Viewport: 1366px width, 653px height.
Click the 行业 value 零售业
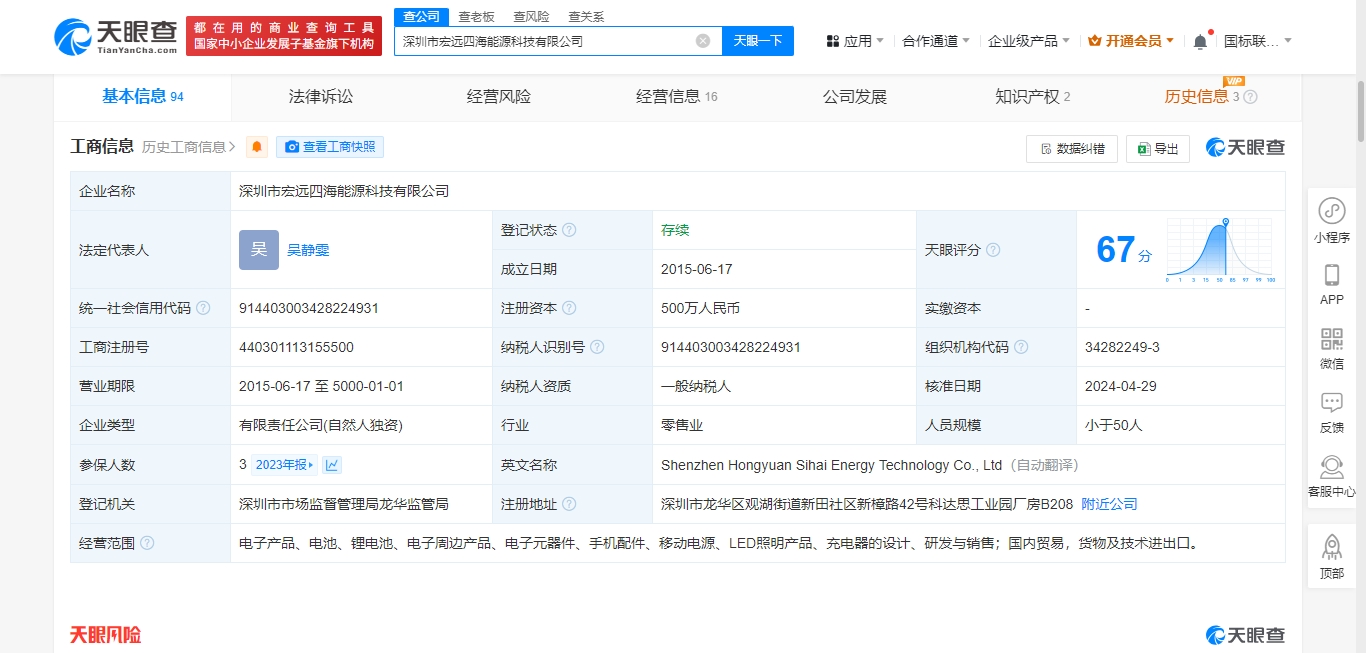[682, 425]
